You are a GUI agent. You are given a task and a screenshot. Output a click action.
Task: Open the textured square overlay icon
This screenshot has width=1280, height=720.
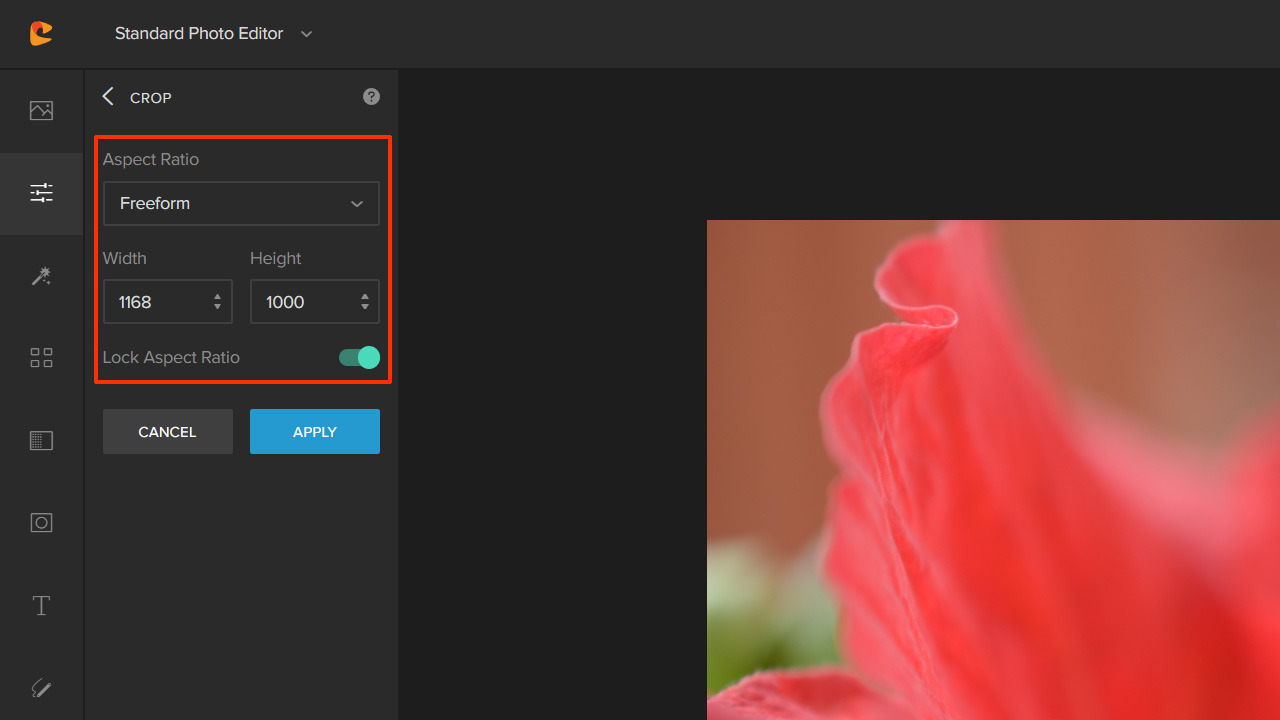coord(41,440)
